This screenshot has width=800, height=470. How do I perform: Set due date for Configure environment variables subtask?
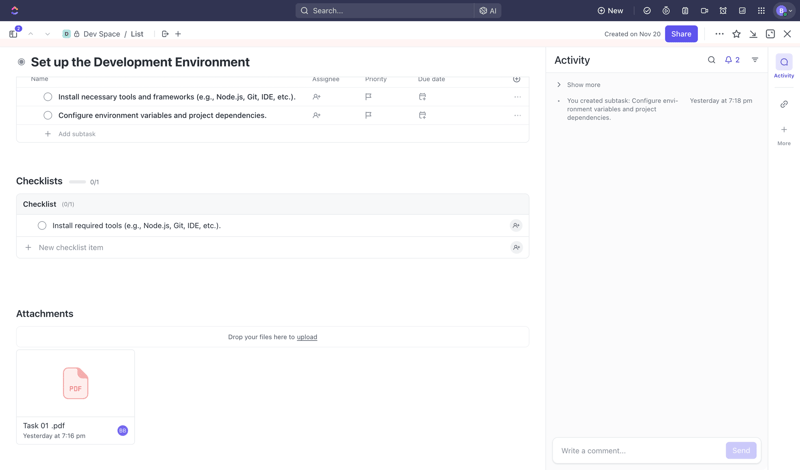422,115
